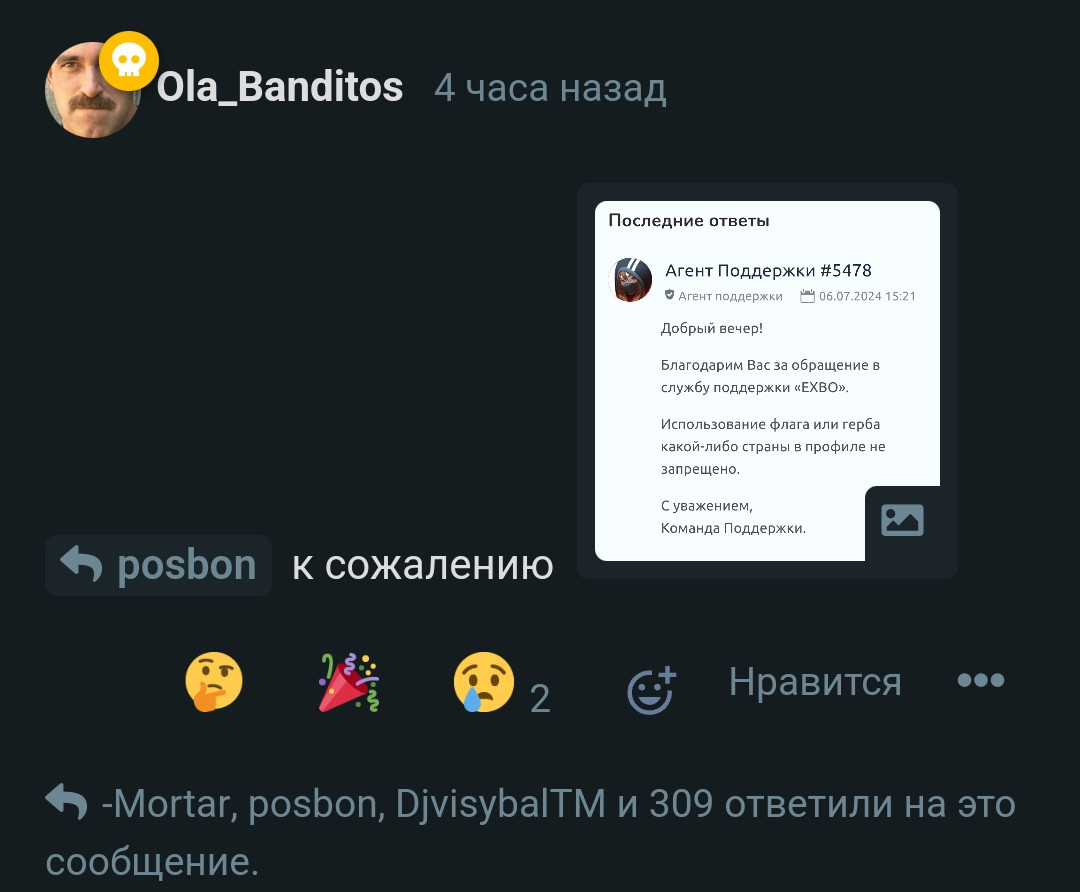Open the add reaction emoji picker

pos(651,690)
